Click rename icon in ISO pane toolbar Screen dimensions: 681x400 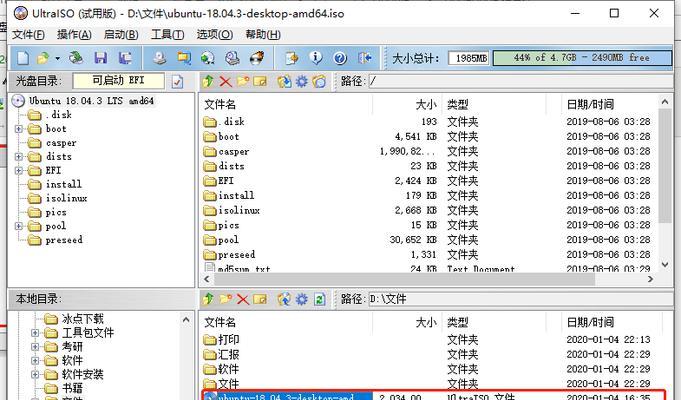coord(260,81)
